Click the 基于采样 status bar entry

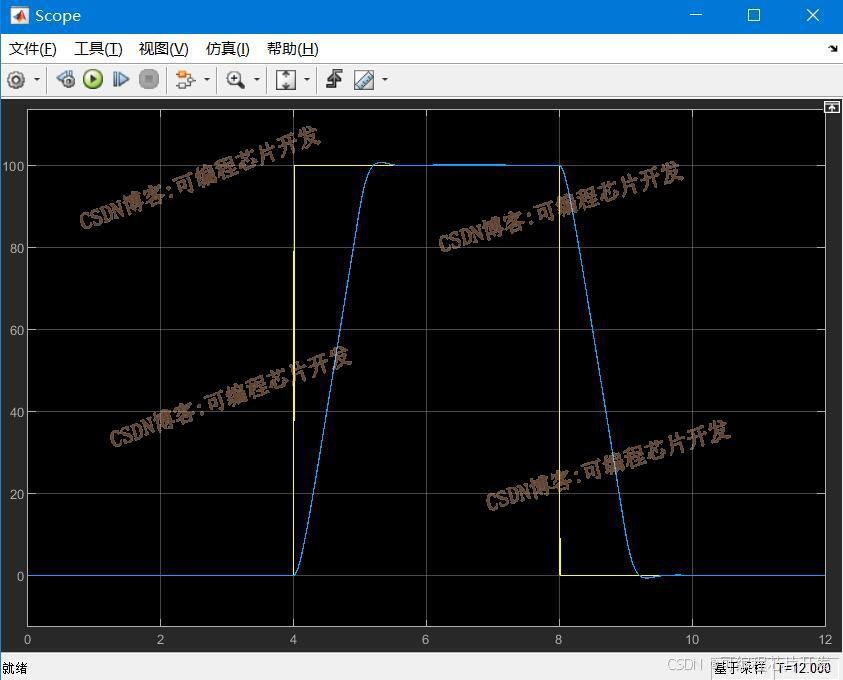pos(740,668)
